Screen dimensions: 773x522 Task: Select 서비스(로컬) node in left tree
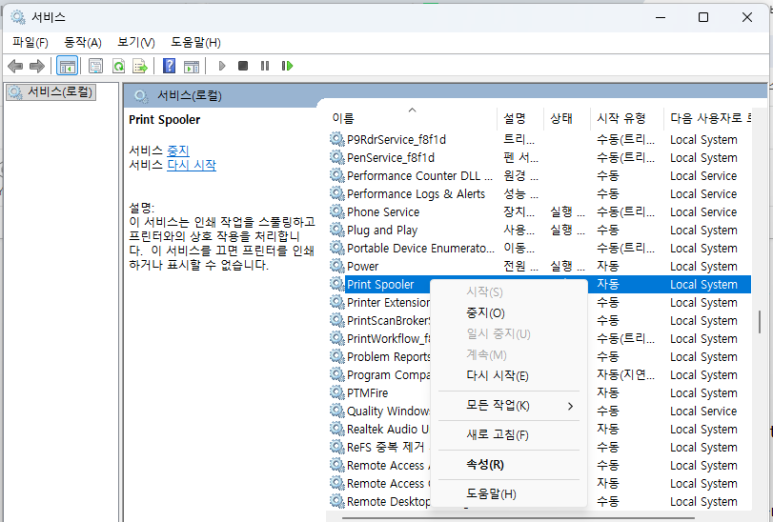point(51,92)
